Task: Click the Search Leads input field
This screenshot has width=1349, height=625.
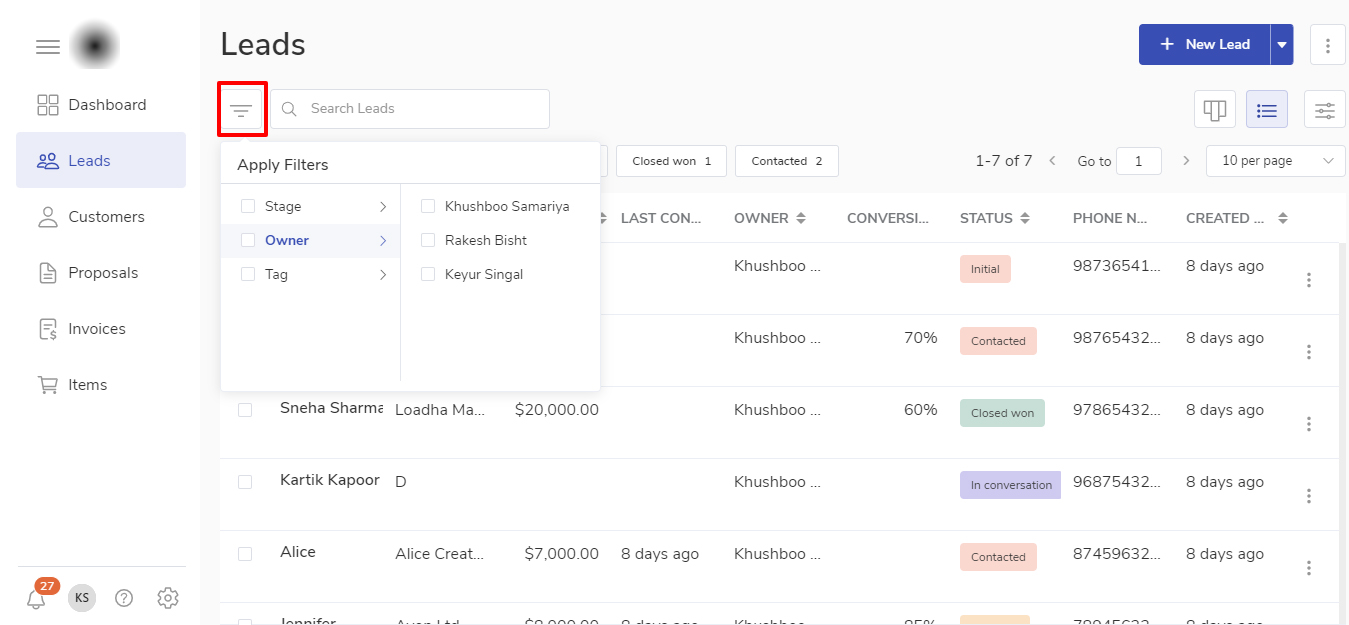Action: pos(420,109)
